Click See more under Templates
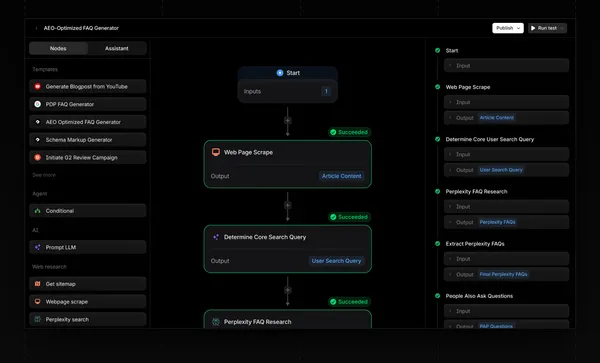 (x=44, y=175)
